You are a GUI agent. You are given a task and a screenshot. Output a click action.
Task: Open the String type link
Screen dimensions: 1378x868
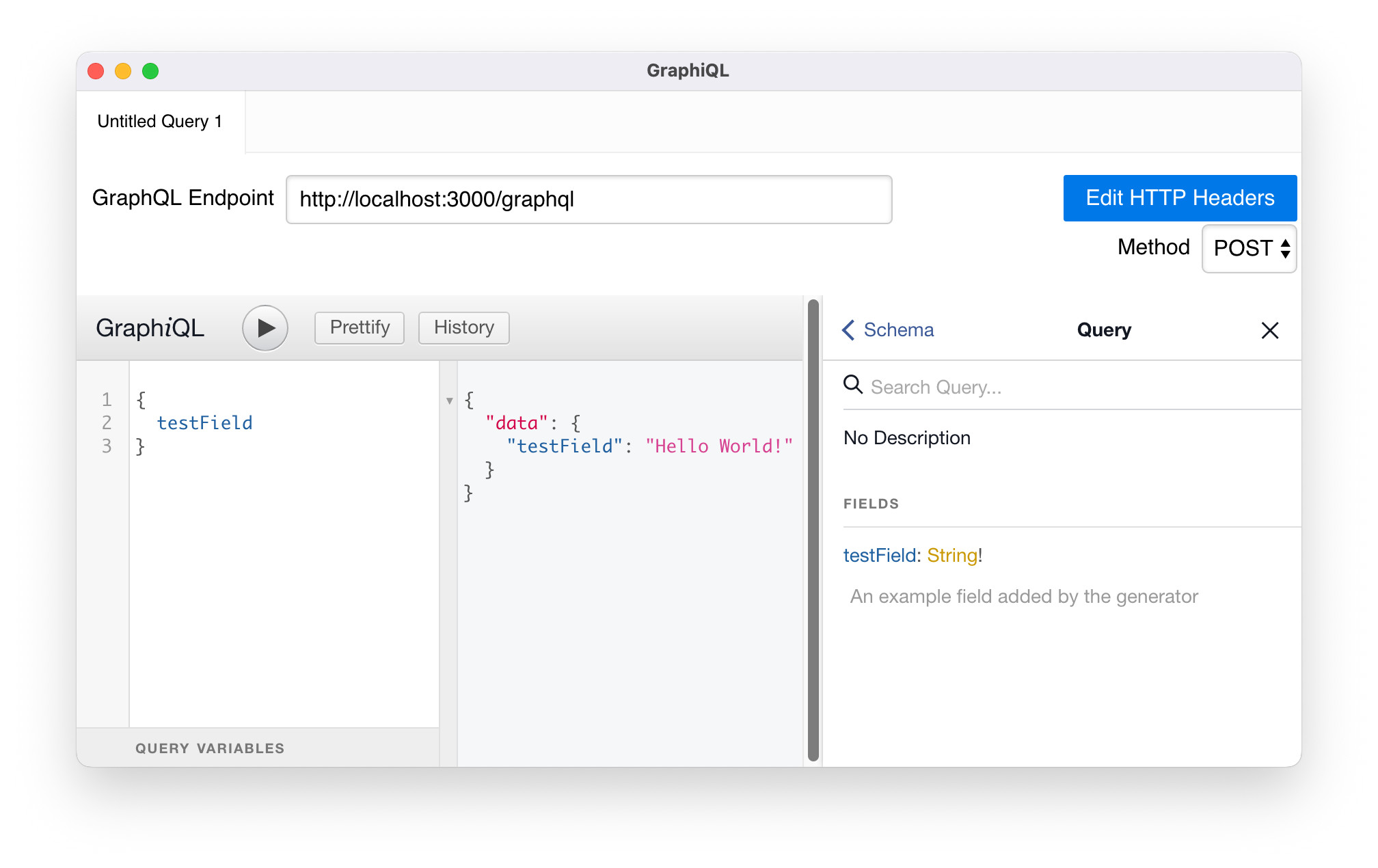(x=951, y=556)
